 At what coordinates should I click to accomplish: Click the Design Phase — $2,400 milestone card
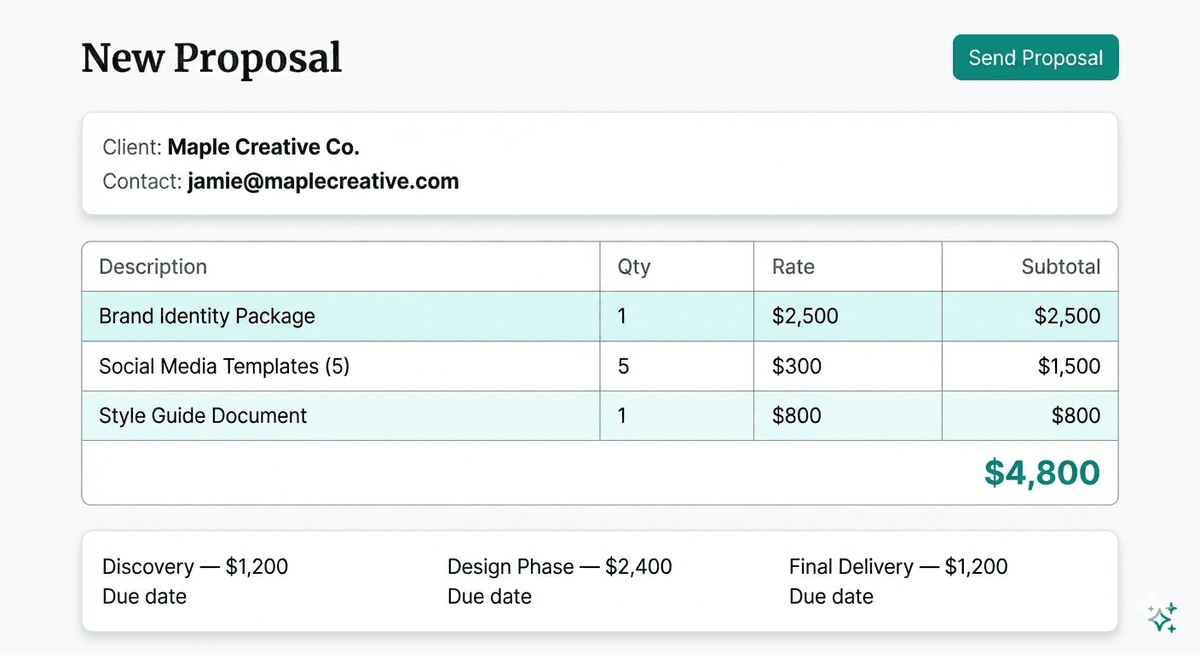(x=559, y=566)
